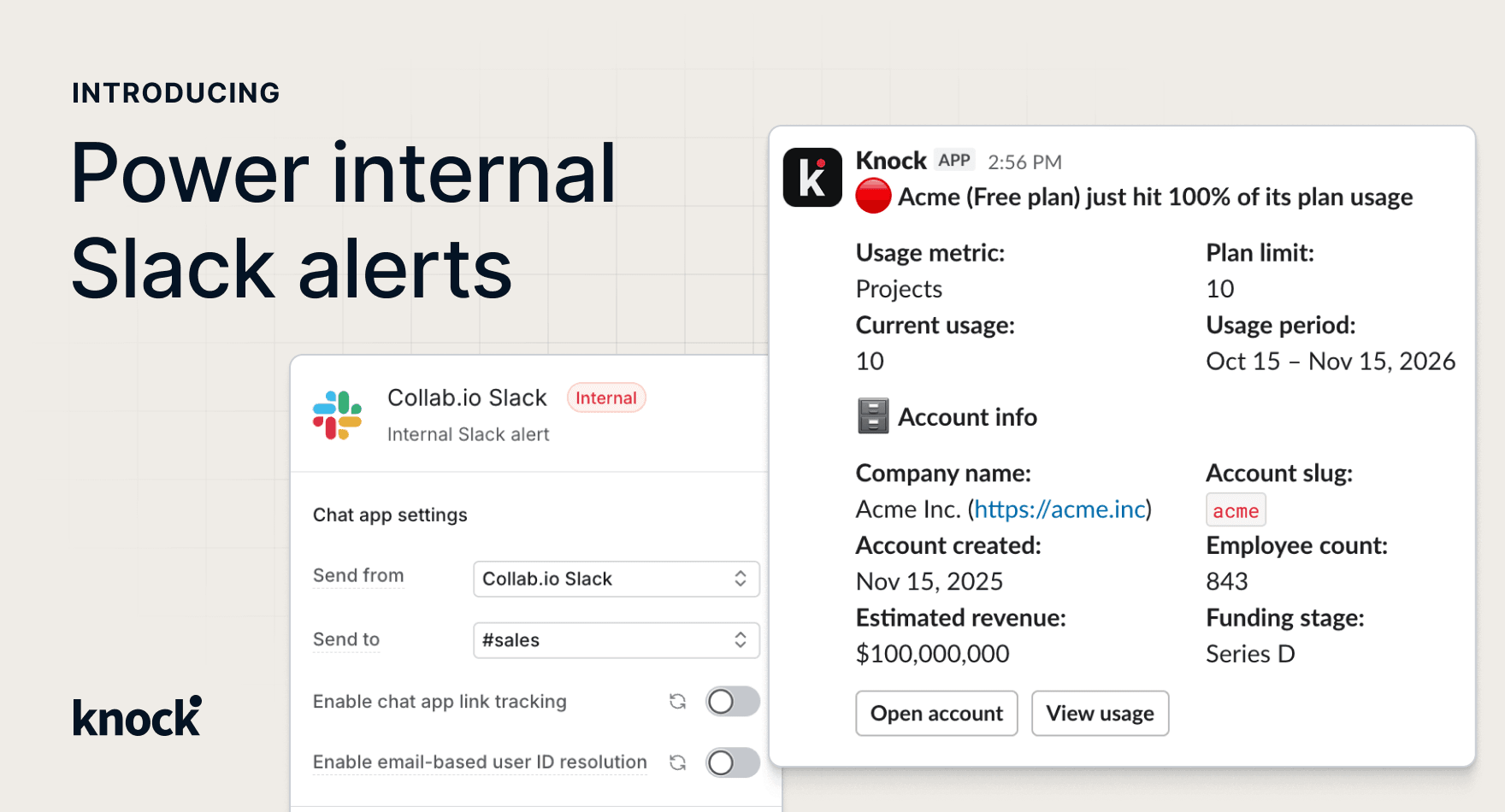Click the Oct 15 – Nov 15, 2026 value

pyautogui.click(x=1331, y=362)
